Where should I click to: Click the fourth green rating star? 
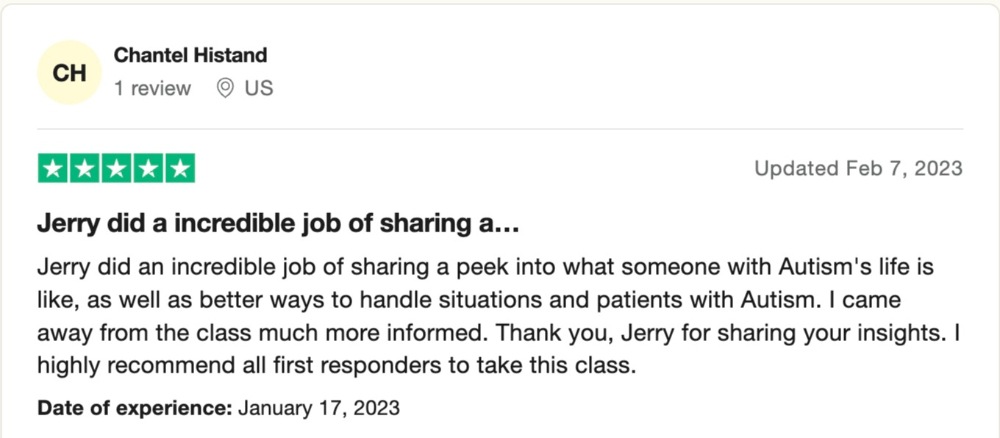coord(148,168)
